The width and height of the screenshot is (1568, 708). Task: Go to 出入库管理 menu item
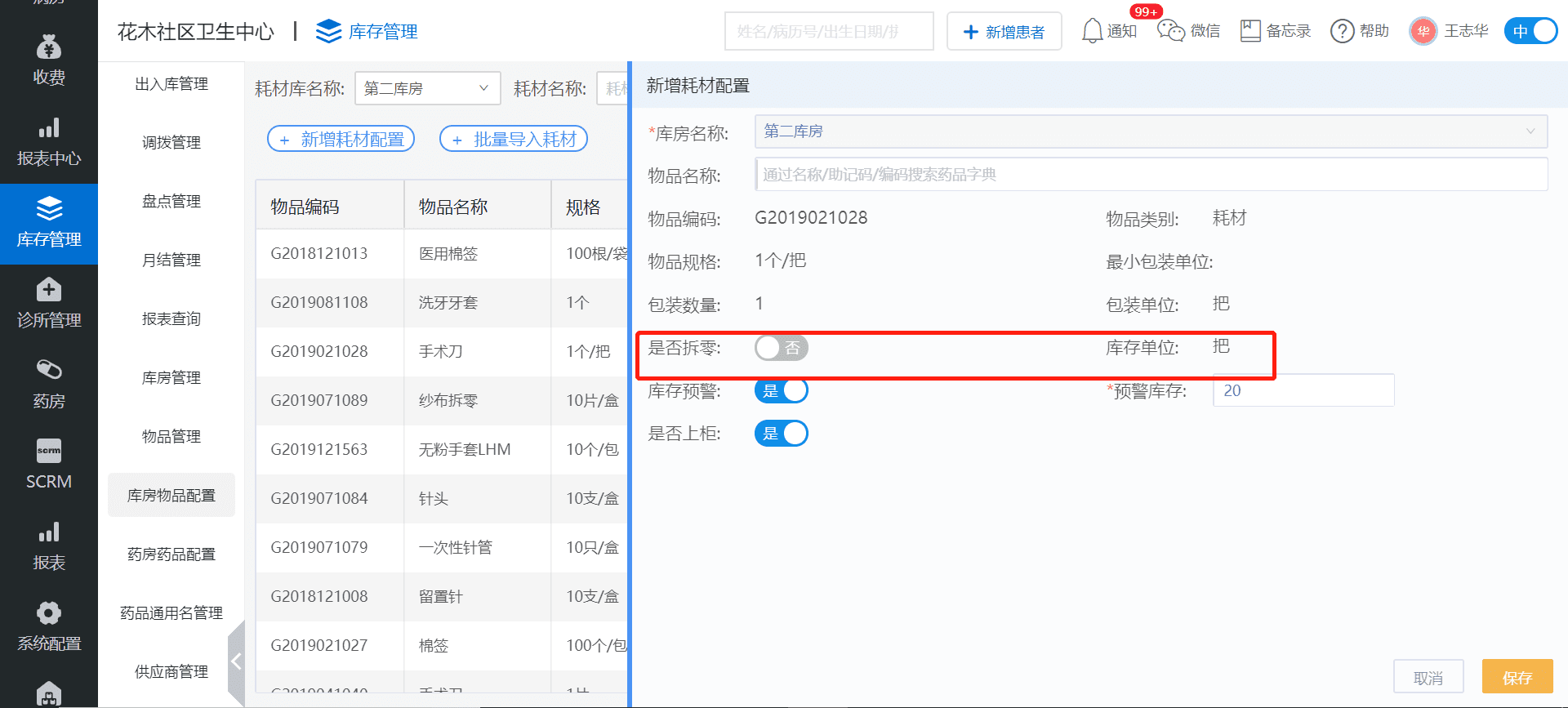(171, 84)
